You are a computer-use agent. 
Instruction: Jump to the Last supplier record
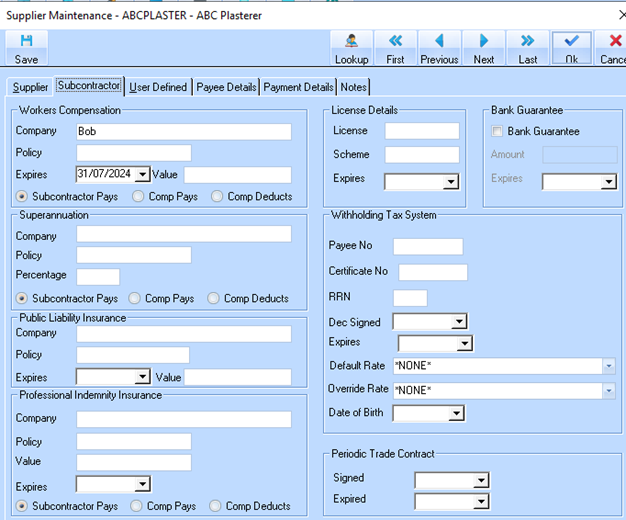pos(527,42)
